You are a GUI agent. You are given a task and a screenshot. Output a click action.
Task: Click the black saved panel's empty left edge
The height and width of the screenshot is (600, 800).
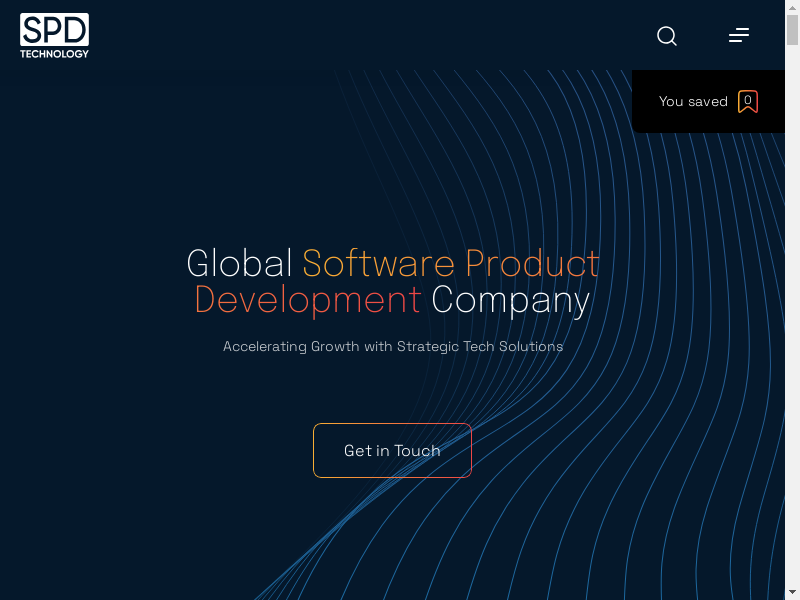[x=642, y=101]
